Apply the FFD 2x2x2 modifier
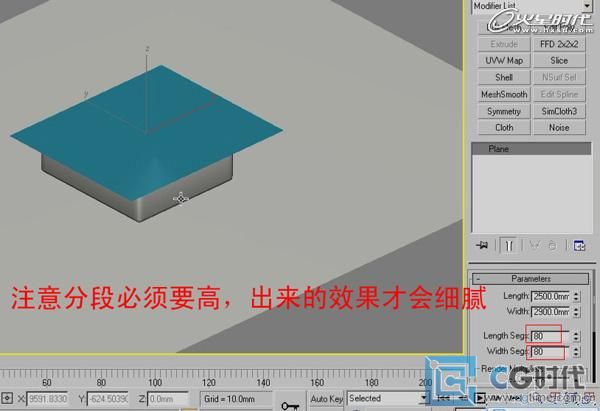This screenshot has width=600, height=411. click(559, 44)
